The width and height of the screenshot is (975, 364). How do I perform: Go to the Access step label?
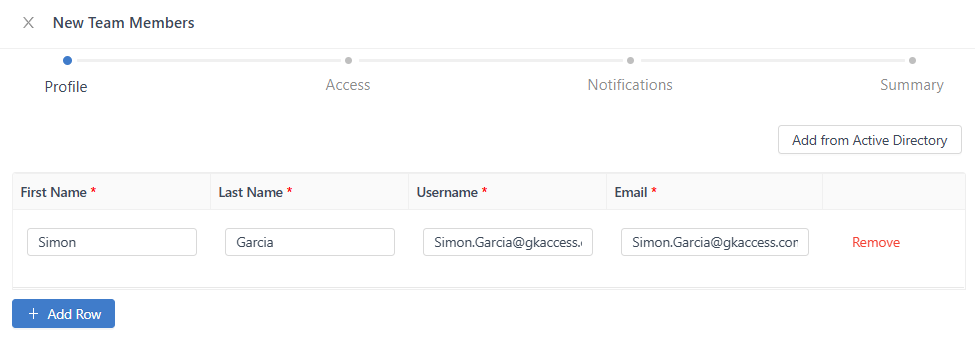pos(348,85)
